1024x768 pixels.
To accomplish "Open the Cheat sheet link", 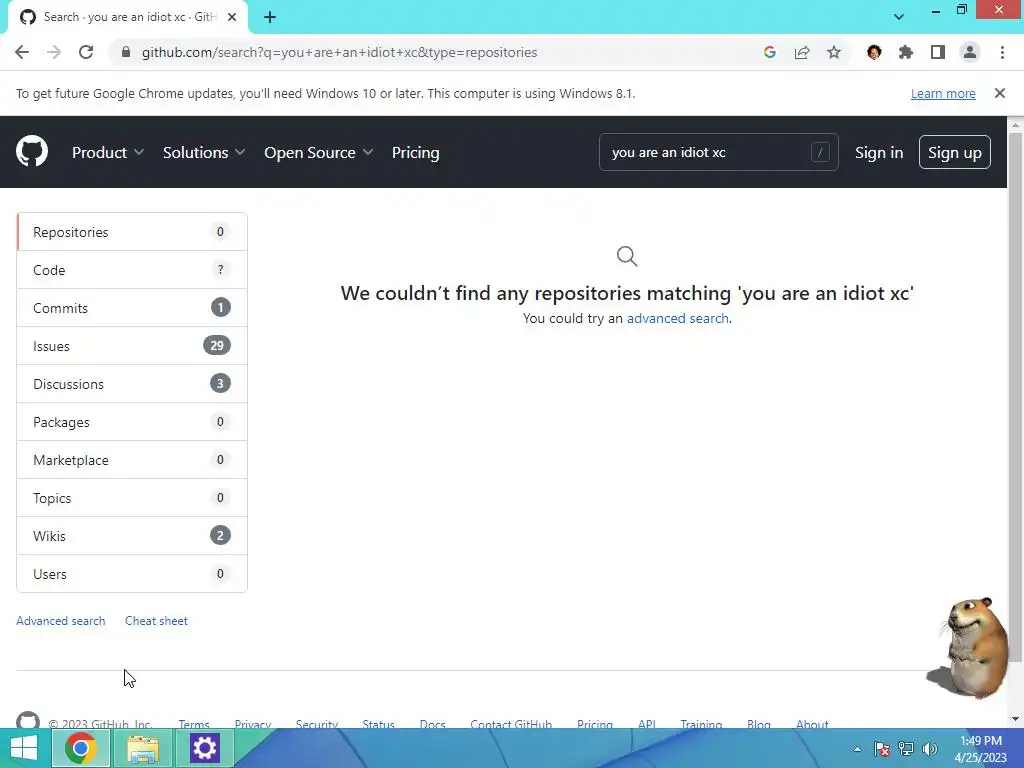I will tap(156, 620).
